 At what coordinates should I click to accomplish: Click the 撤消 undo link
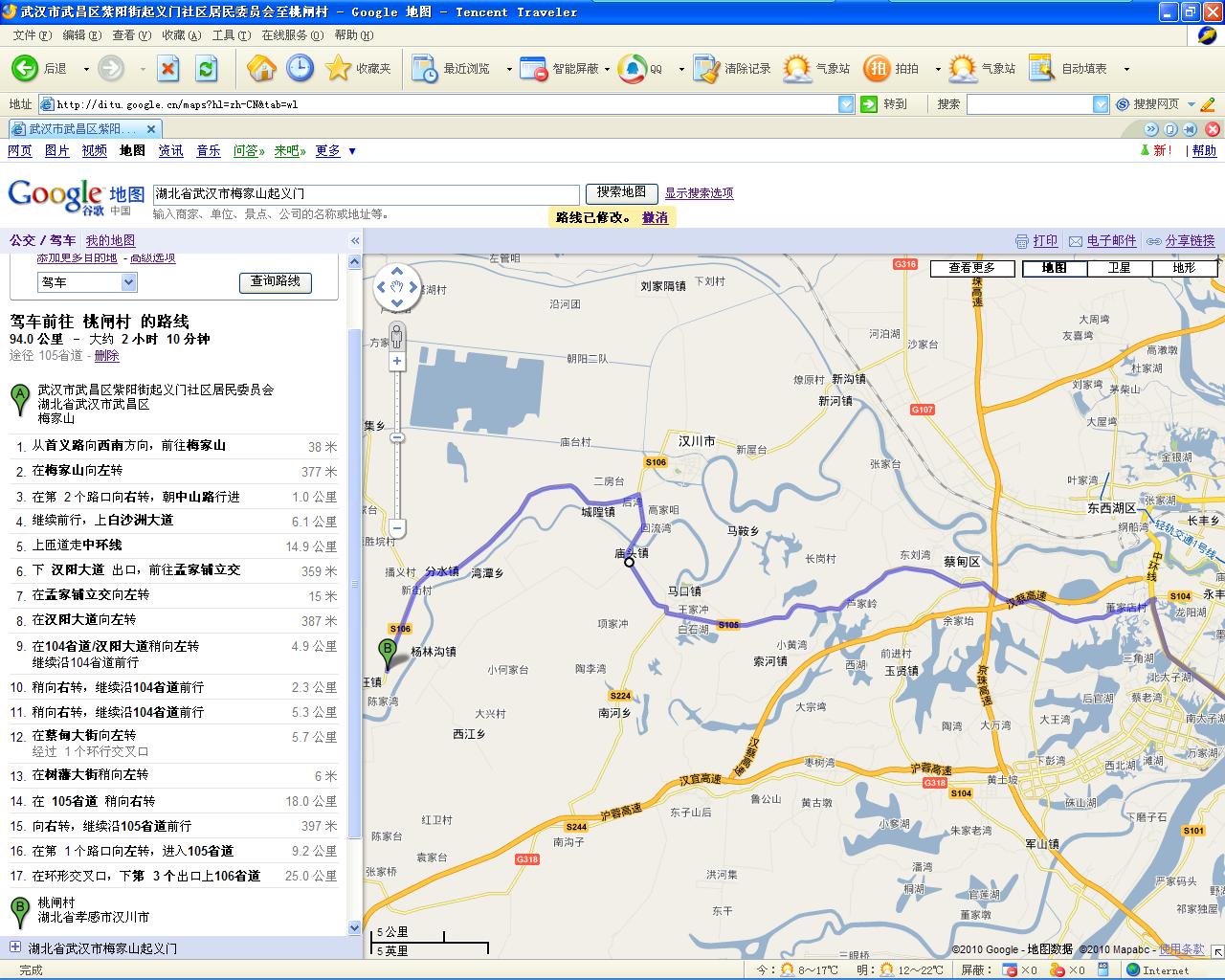coord(656,217)
